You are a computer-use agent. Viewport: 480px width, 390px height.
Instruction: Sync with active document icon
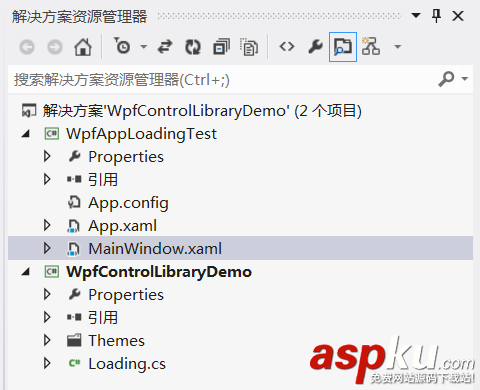point(165,47)
